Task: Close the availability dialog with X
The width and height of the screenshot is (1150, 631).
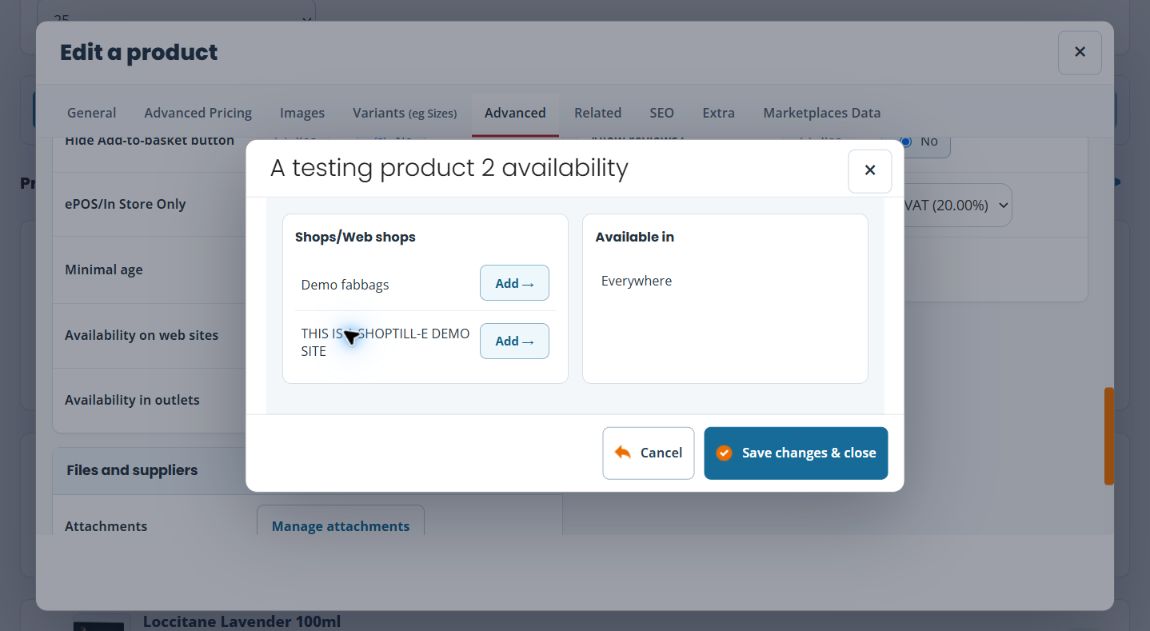Action: 870,171
